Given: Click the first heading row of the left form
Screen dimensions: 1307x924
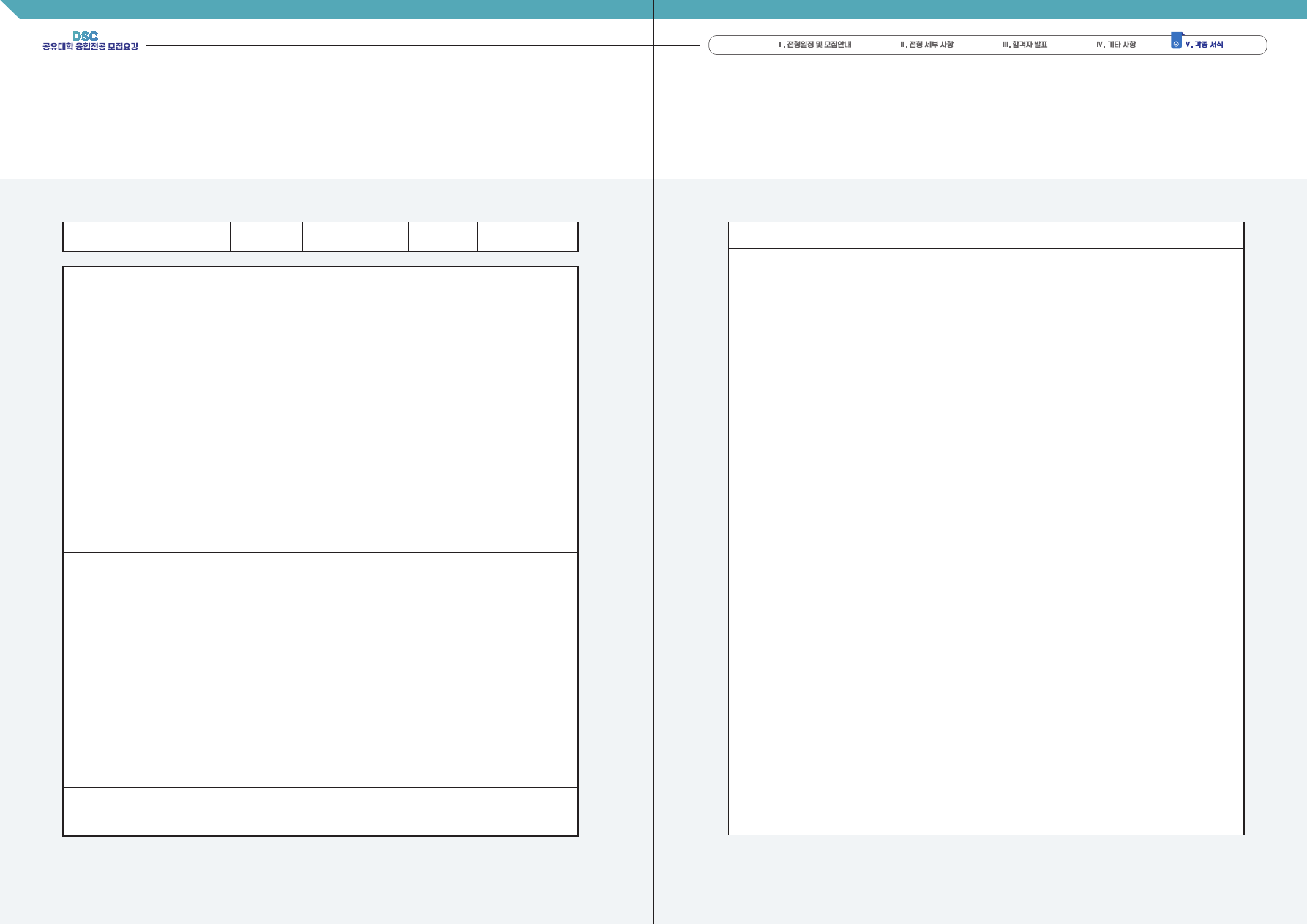Looking at the screenshot, I should pyautogui.click(x=321, y=280).
